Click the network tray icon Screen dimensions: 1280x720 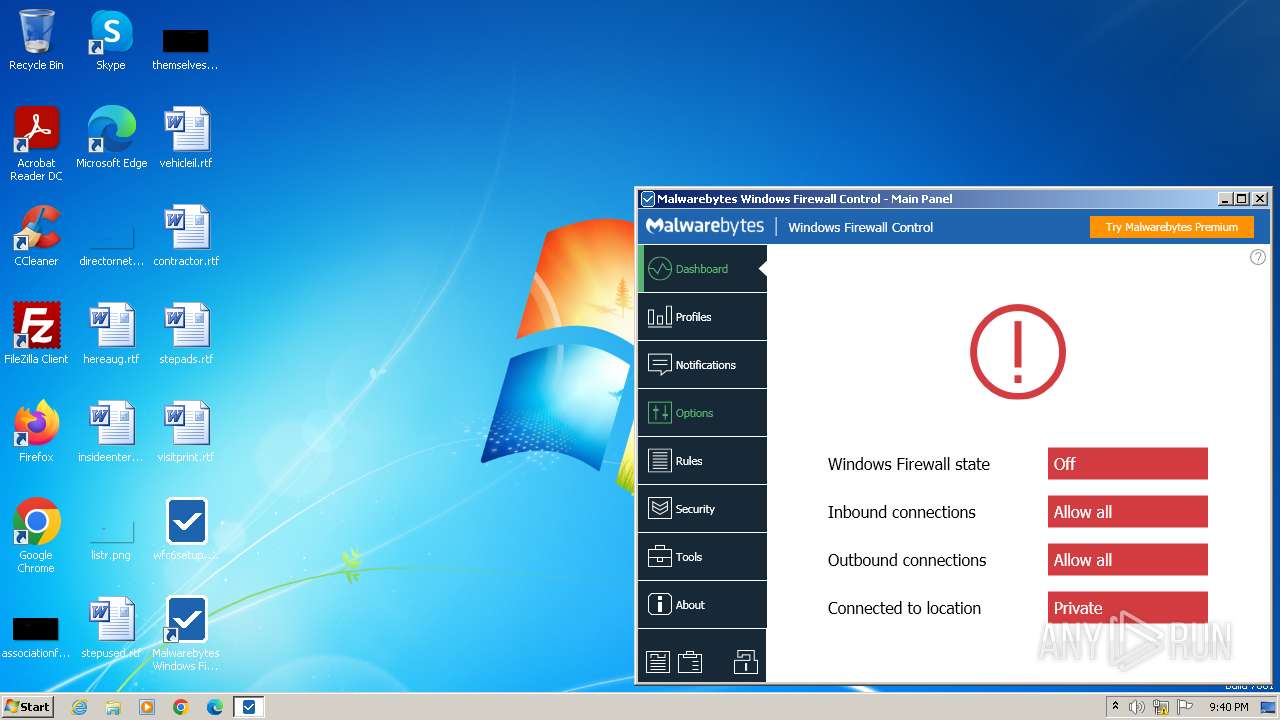1161,707
